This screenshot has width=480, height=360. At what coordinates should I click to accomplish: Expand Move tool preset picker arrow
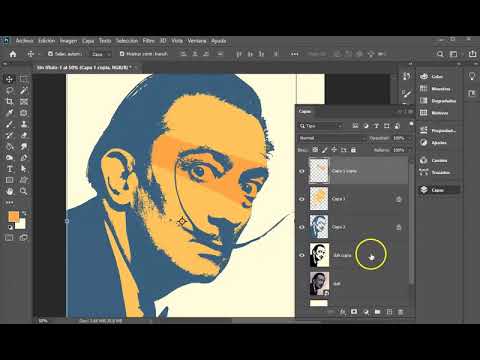(x=39, y=54)
